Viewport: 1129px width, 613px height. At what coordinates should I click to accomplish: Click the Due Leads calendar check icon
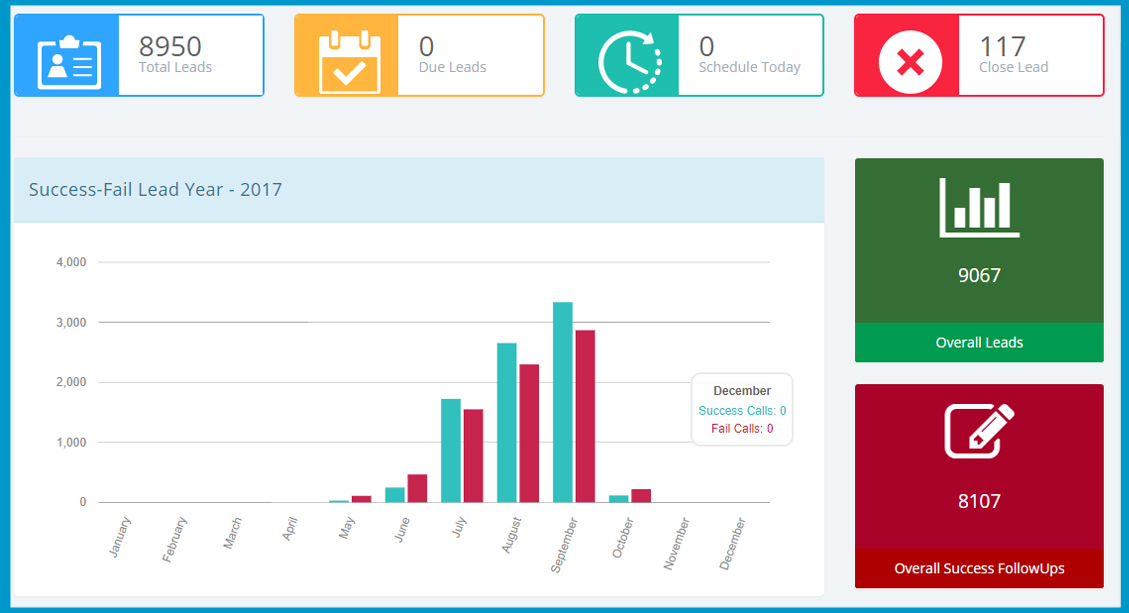pos(346,56)
